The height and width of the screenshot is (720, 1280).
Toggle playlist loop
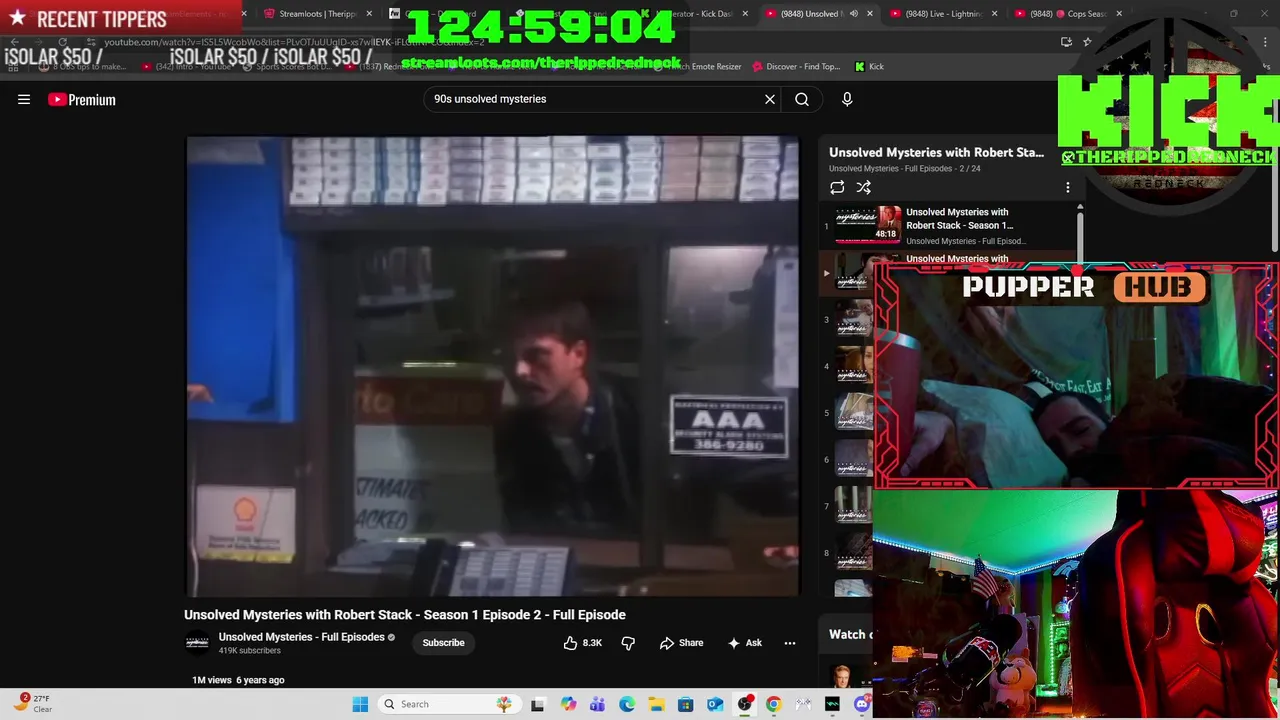coord(837,187)
